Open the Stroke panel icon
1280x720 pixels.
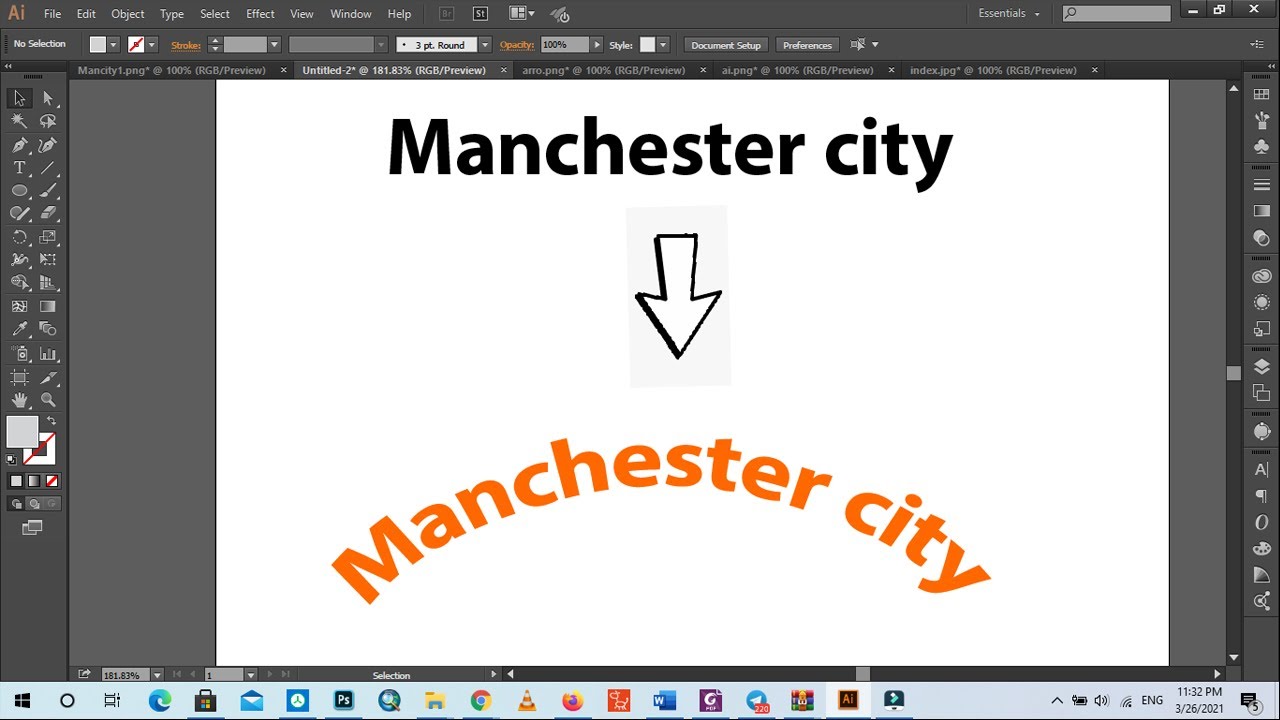1261,185
